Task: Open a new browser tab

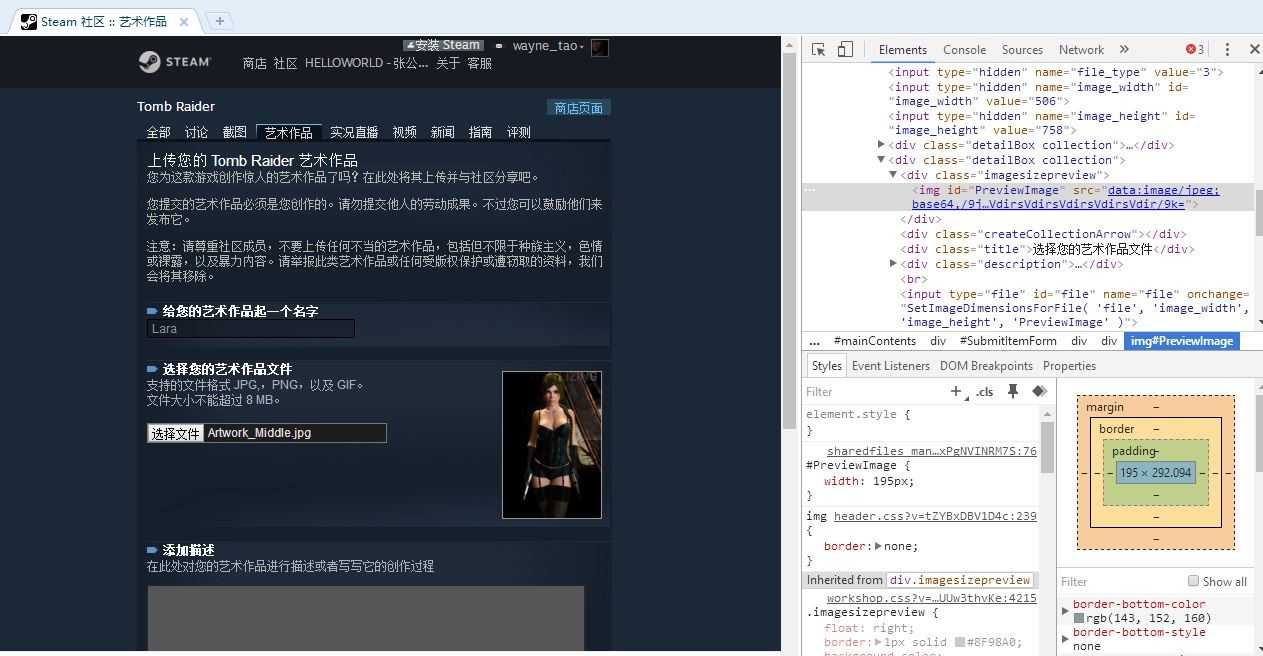Action: click(219, 20)
